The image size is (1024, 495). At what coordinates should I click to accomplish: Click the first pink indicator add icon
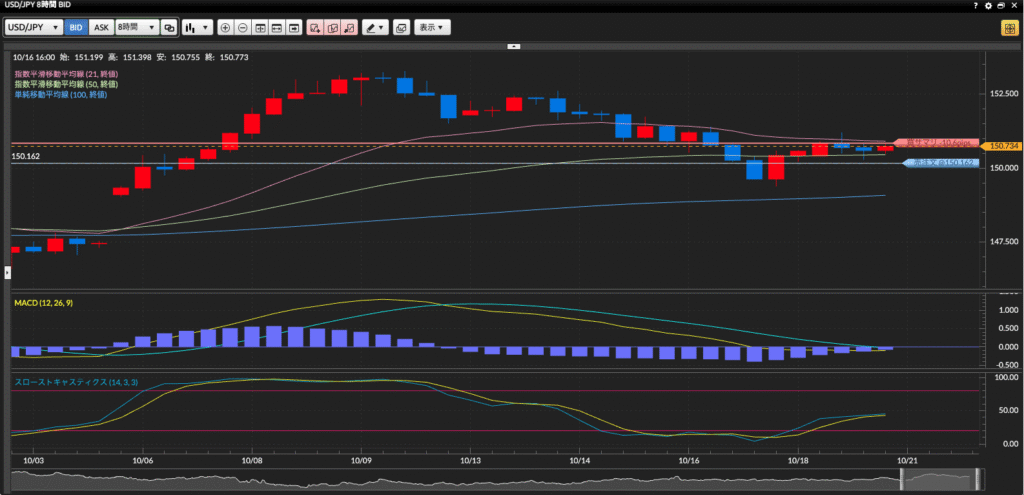[316, 27]
